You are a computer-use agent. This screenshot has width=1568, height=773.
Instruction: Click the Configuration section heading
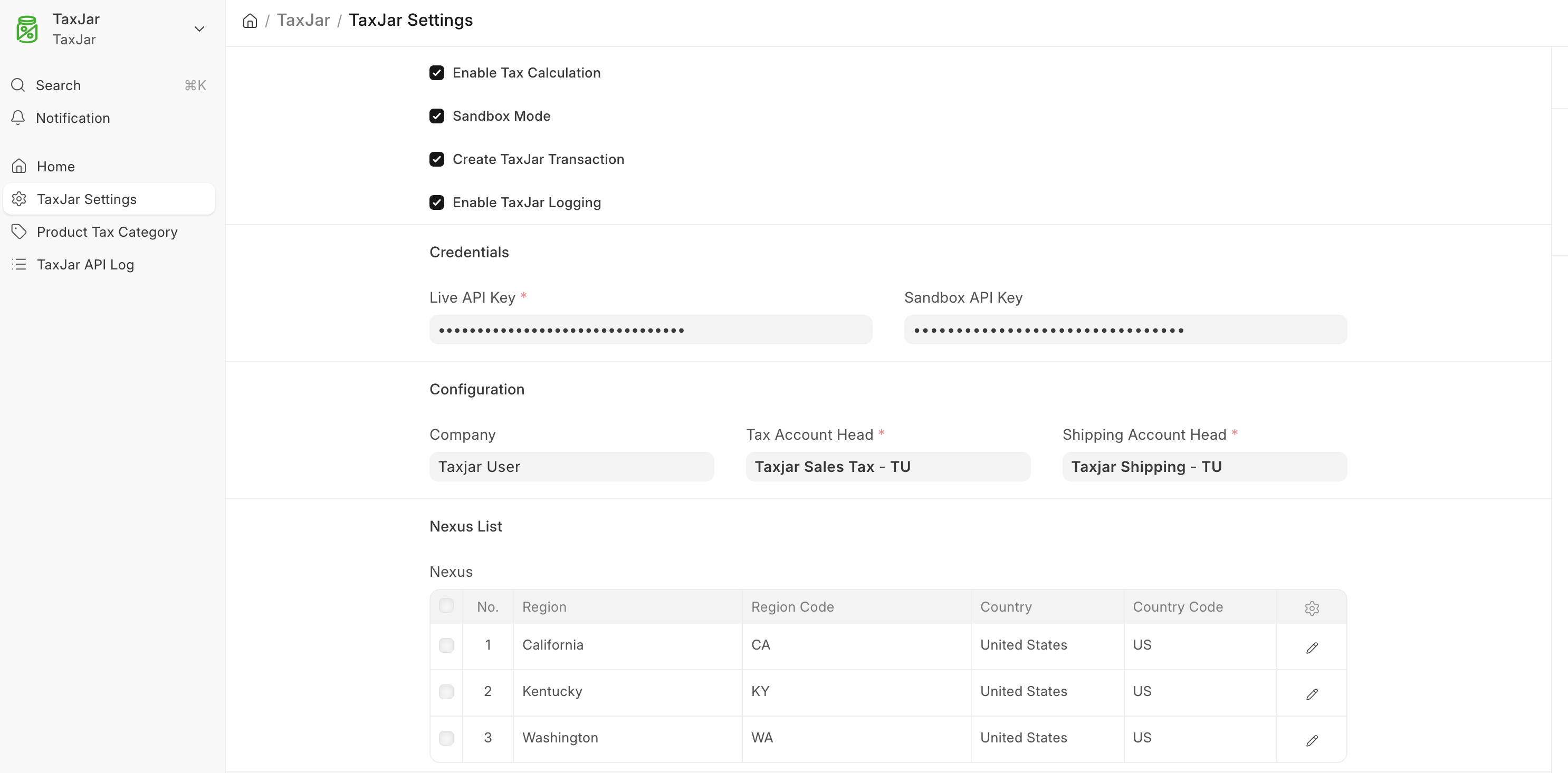(x=477, y=389)
